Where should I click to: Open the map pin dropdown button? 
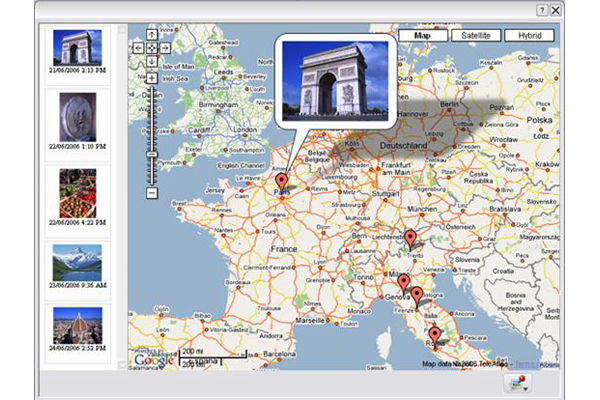click(518, 383)
